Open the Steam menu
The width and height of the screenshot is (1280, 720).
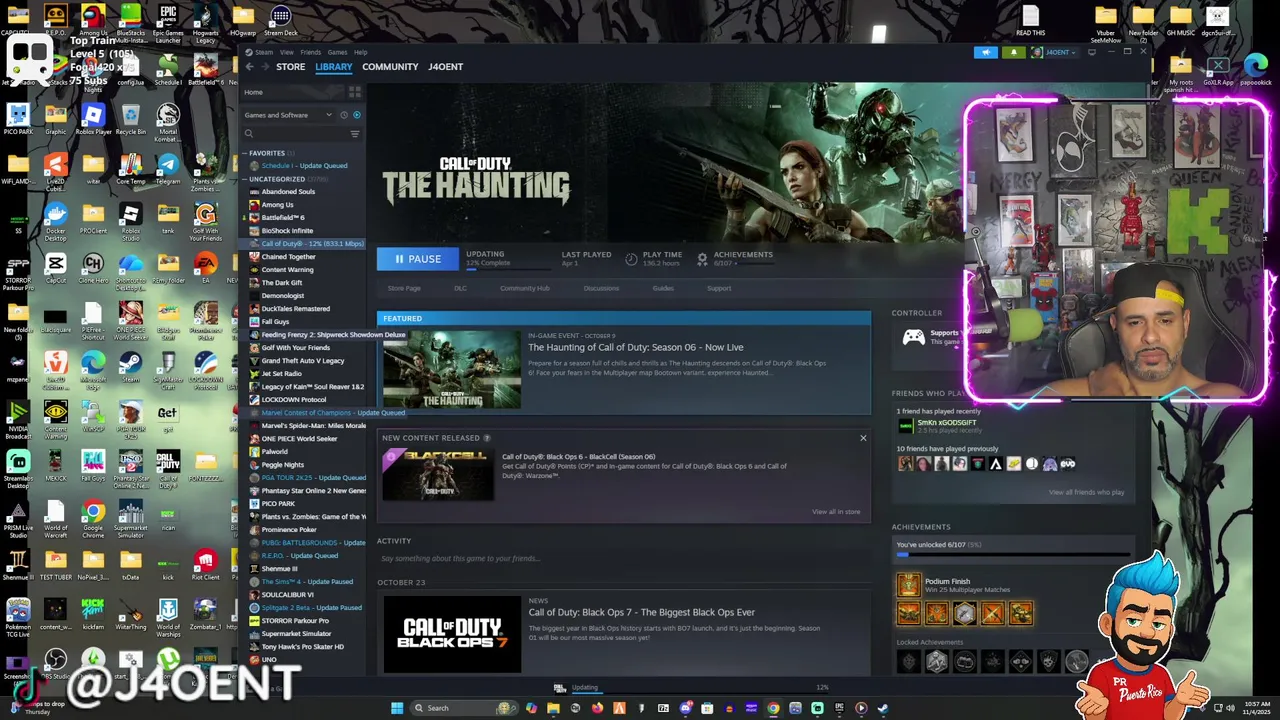pyautogui.click(x=265, y=52)
